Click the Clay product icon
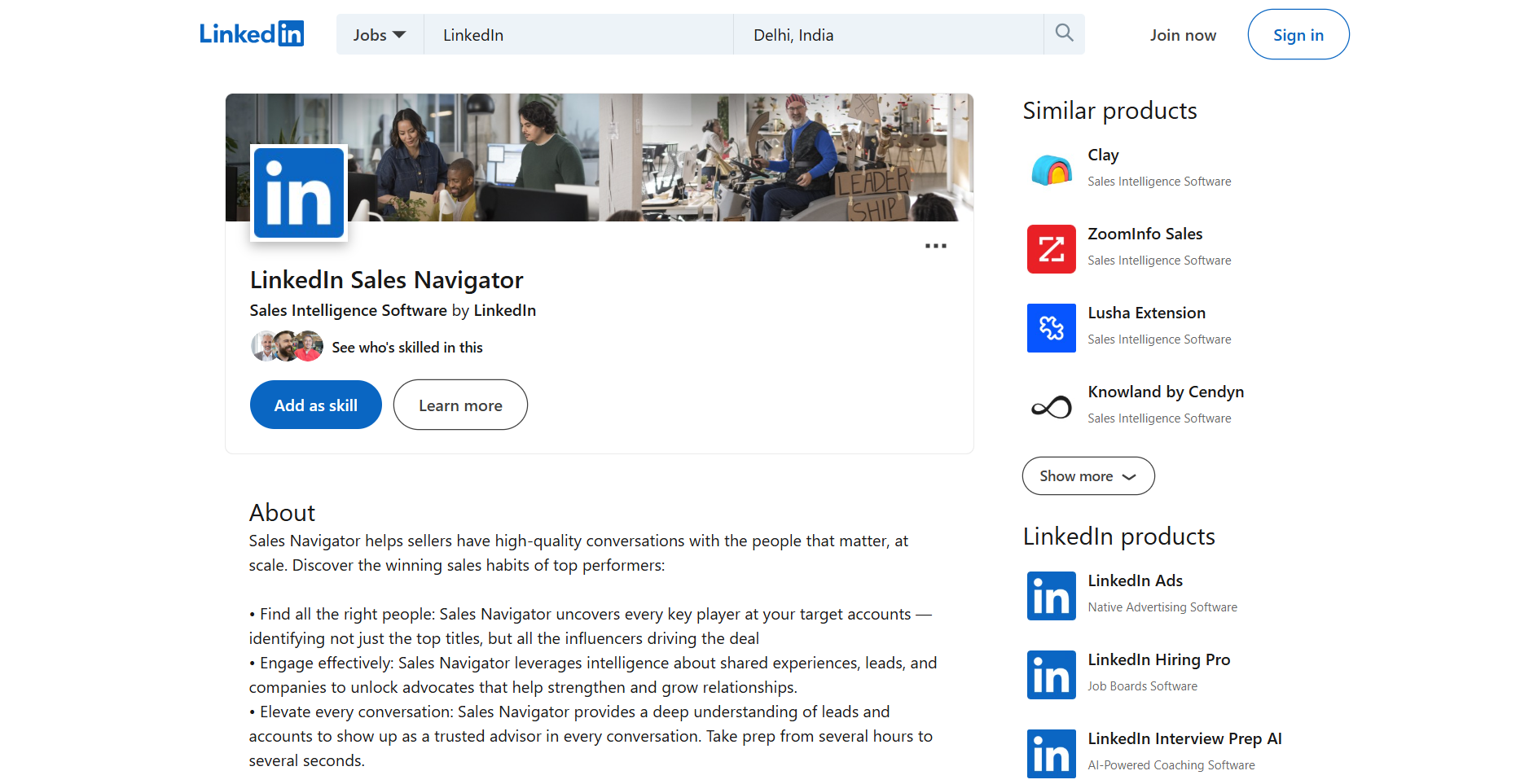The width and height of the screenshot is (1529, 784). pyautogui.click(x=1051, y=170)
